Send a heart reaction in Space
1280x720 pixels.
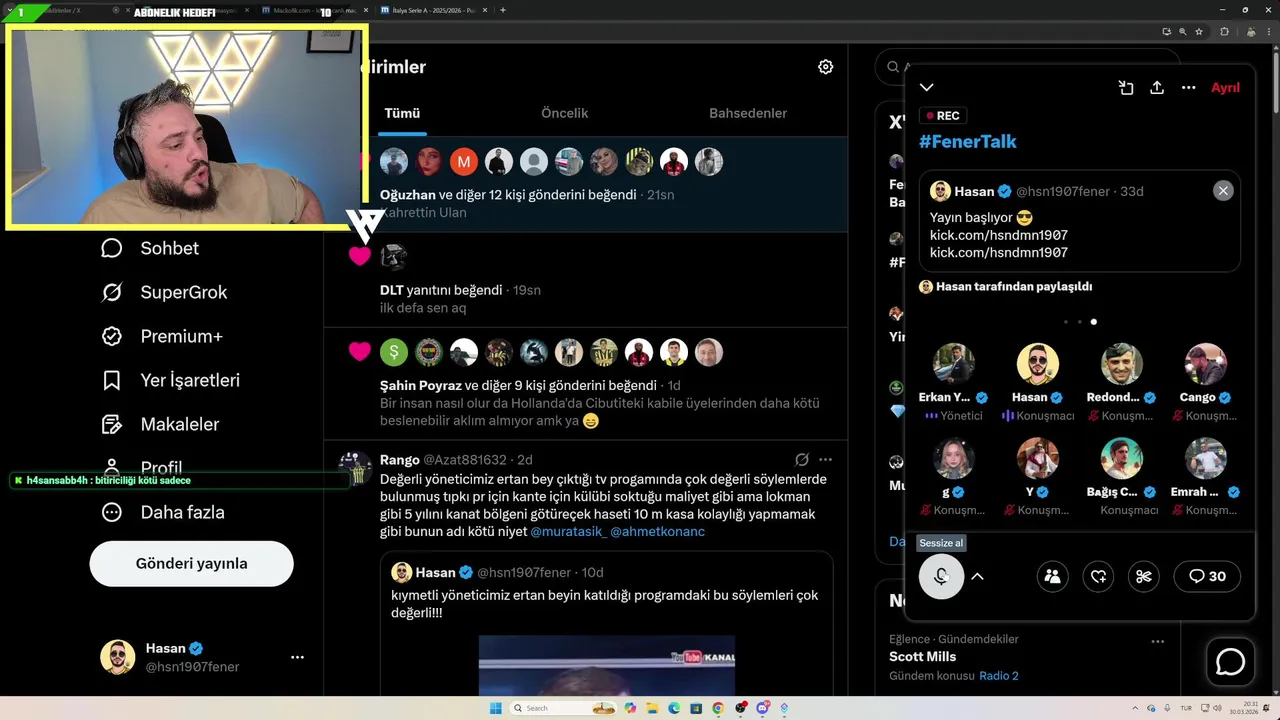tap(1098, 576)
